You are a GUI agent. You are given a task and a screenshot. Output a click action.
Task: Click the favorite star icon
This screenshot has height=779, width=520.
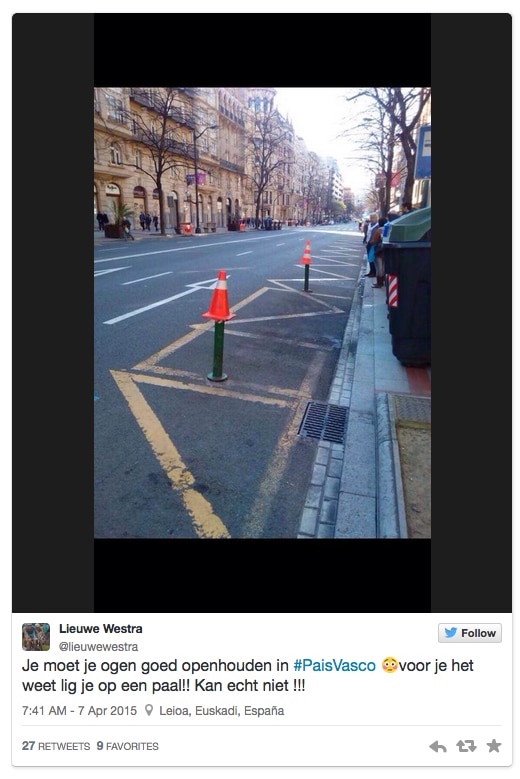point(494,746)
